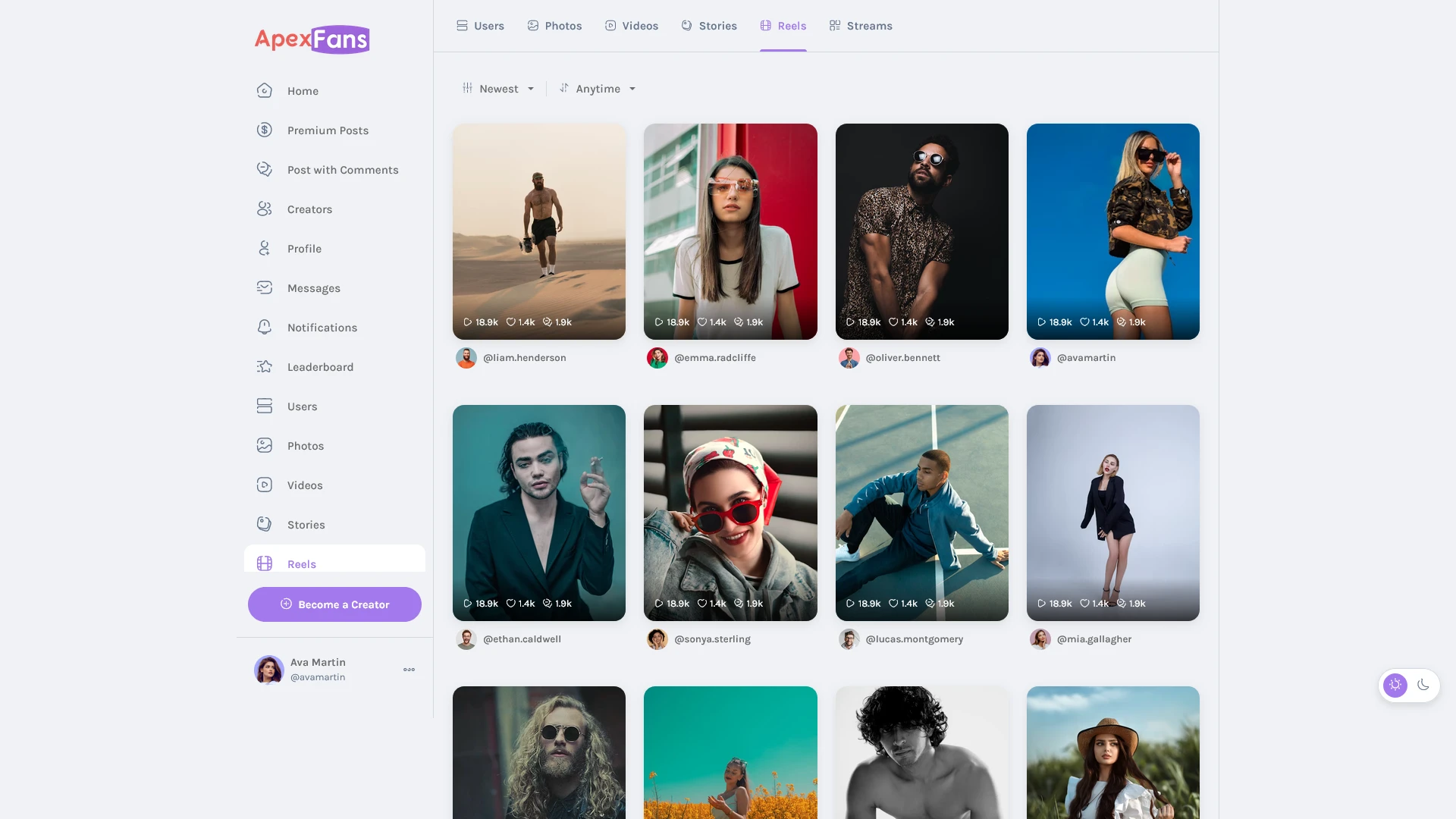This screenshot has width=1456, height=819.
Task: Switch to the Photos tab
Action: click(554, 26)
